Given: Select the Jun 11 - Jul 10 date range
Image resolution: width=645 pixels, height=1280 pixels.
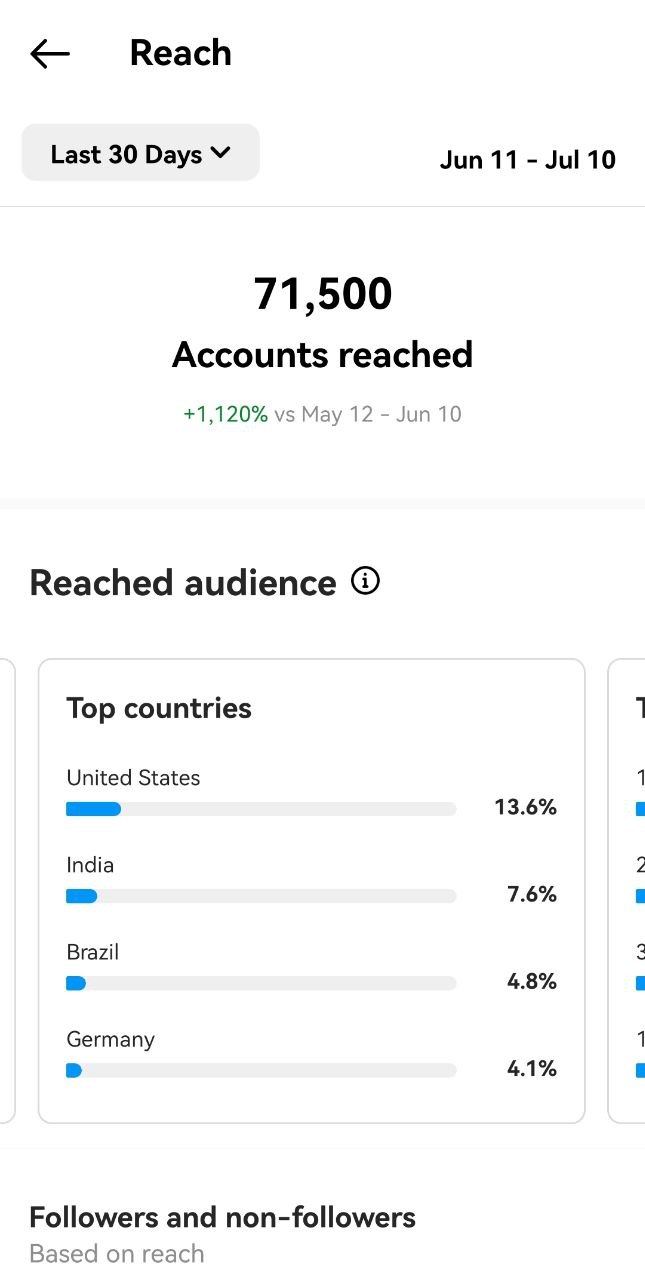Looking at the screenshot, I should click(x=528, y=160).
